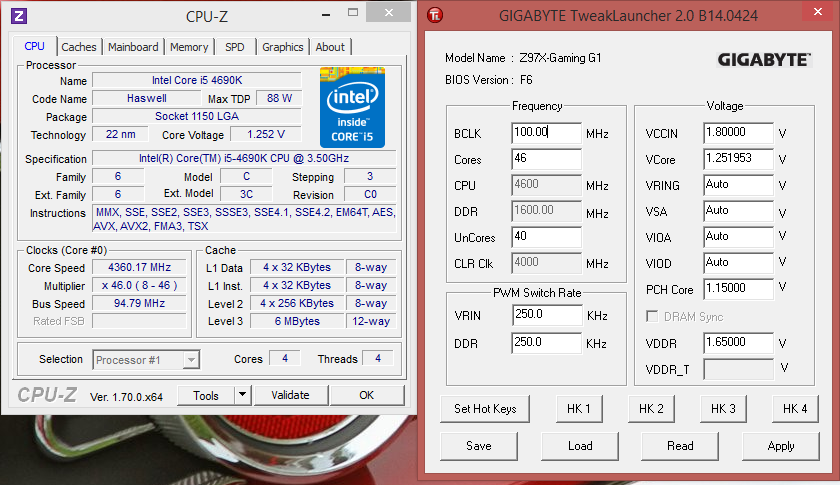Click the GIGABYTE logo in TweakLauncher
The width and height of the screenshot is (840, 485).
764,59
